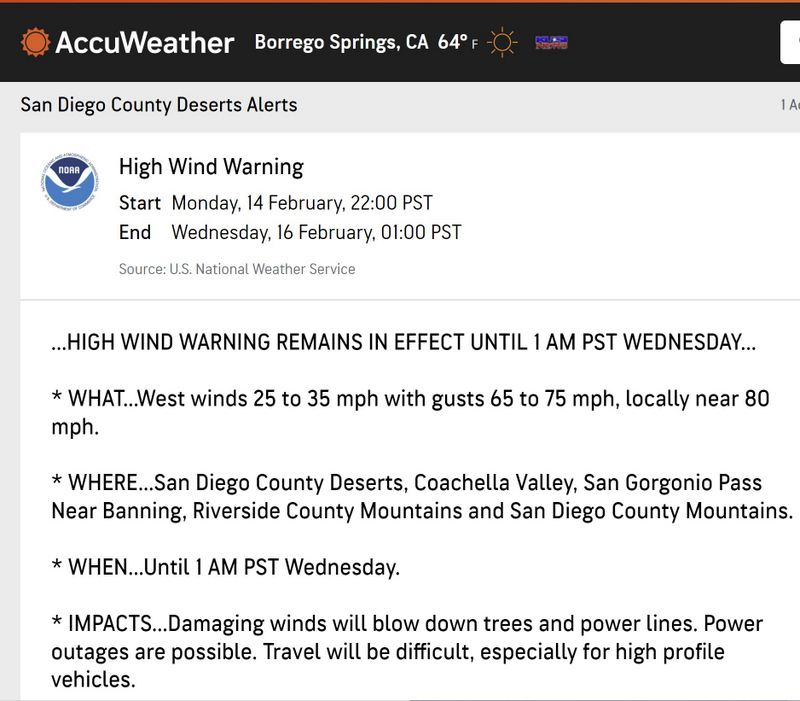Click the AccuWeather wordmark text
Image resolution: width=800 pixels, height=701 pixels.
(x=145, y=42)
